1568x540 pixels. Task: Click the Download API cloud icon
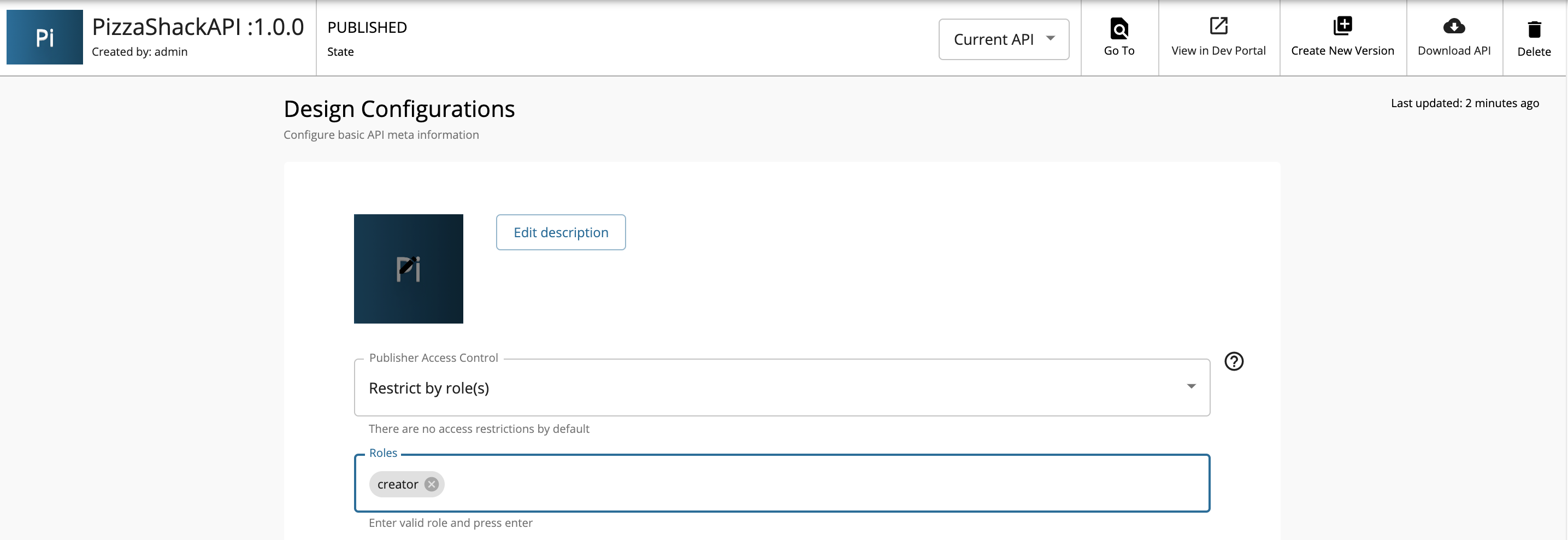1454,26
